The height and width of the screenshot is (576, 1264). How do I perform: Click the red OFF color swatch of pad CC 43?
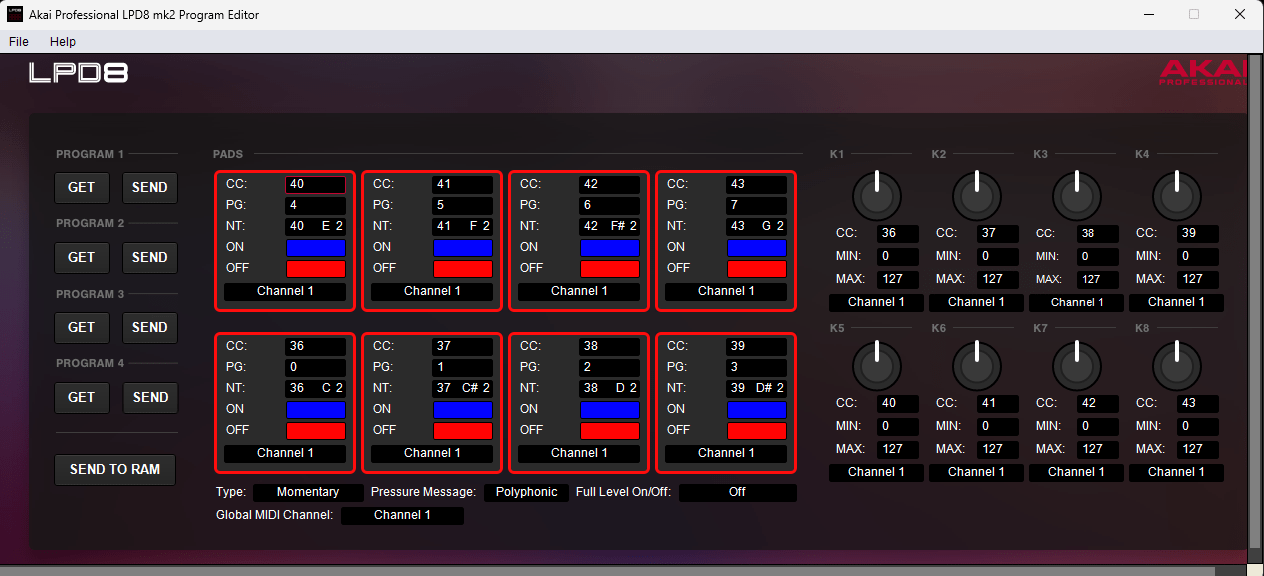point(757,267)
